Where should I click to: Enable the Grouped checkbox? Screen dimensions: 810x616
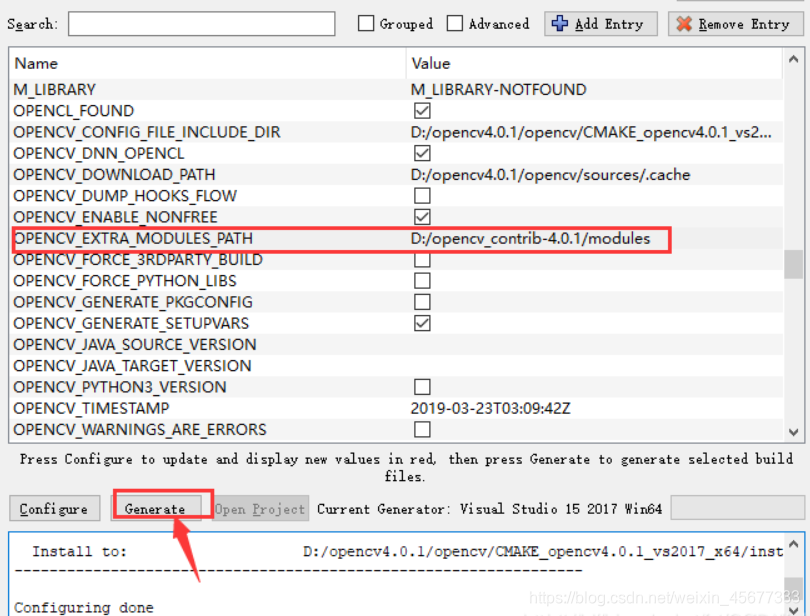point(366,23)
